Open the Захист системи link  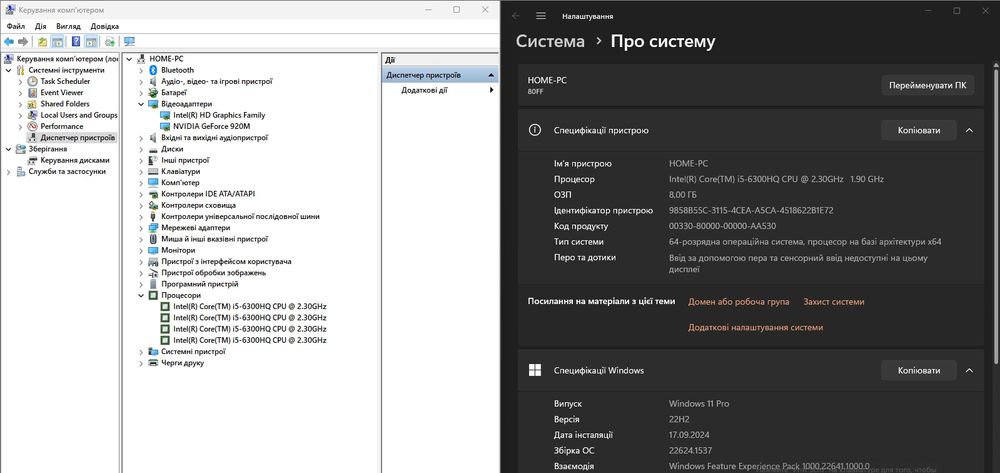[834, 302]
